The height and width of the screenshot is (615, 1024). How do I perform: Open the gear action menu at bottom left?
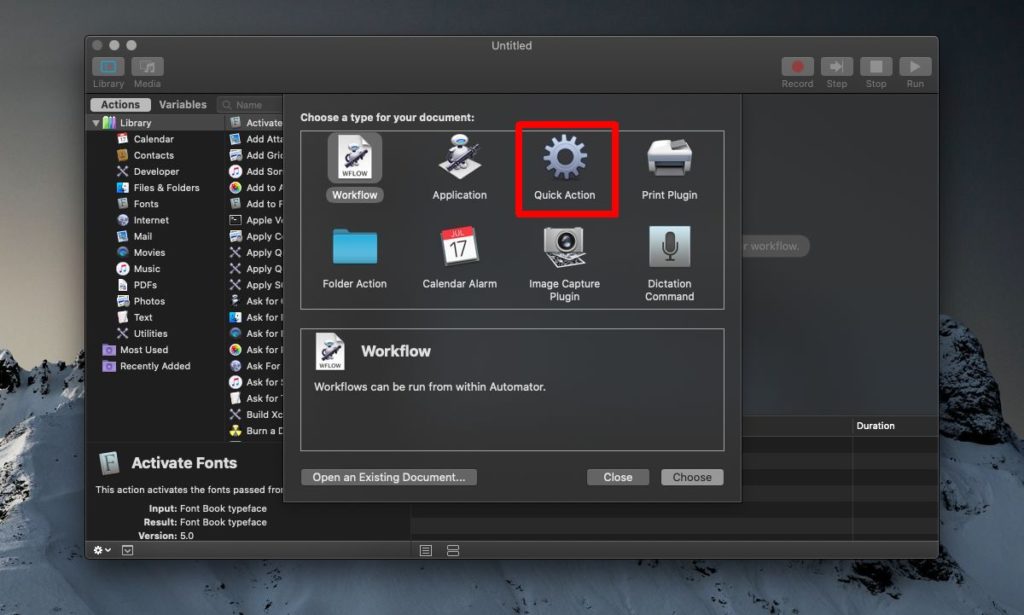coord(99,550)
